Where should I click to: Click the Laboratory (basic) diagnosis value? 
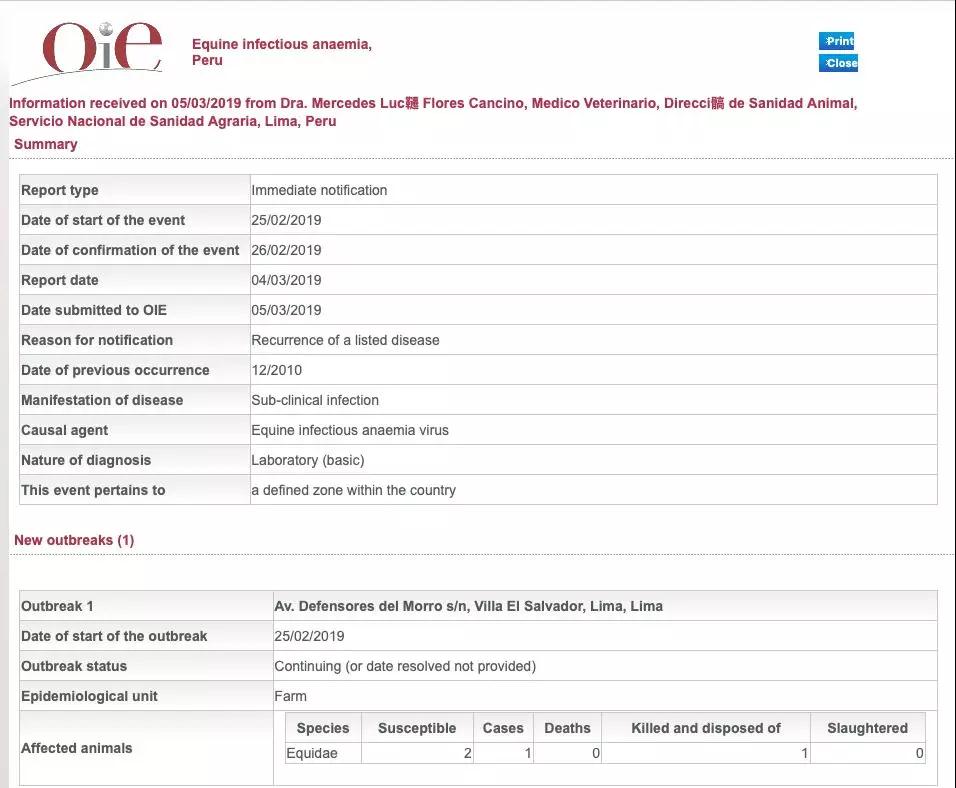click(308, 460)
